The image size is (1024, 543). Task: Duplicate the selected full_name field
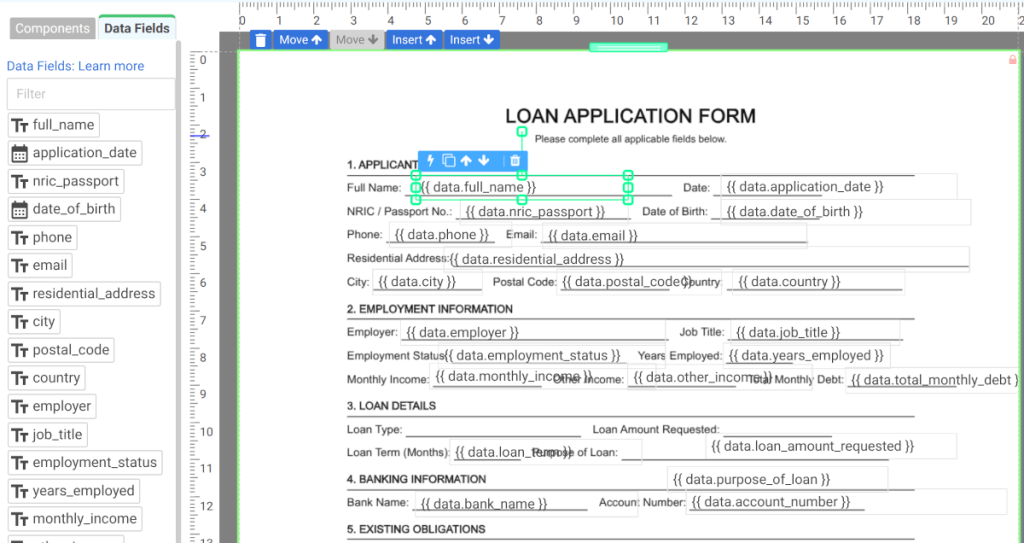coord(449,161)
